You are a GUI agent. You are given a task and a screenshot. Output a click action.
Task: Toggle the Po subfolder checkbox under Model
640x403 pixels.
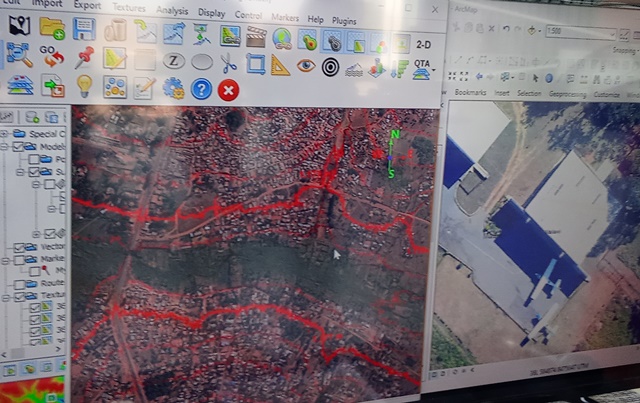point(34,159)
